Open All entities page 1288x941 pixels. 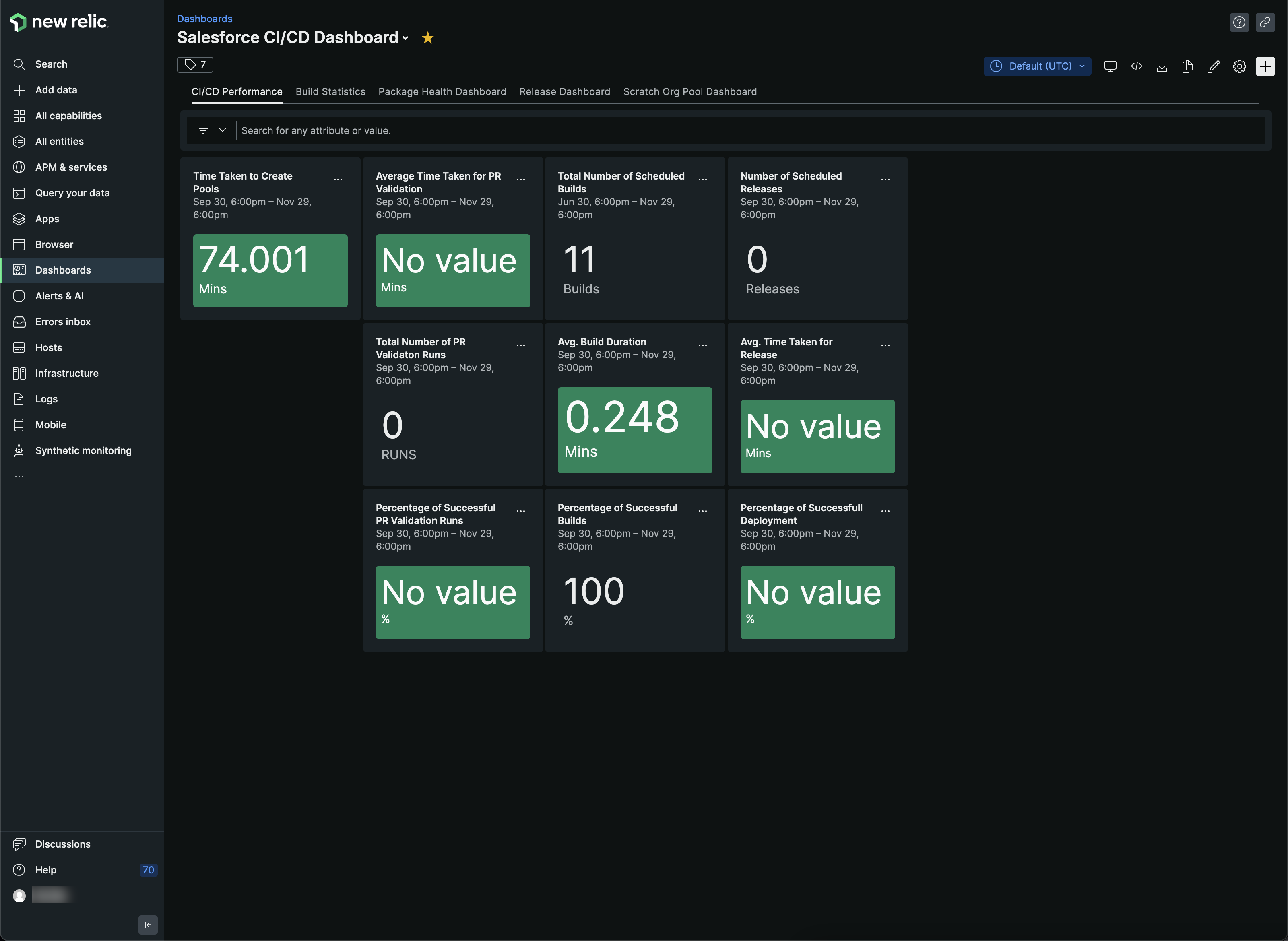pyautogui.click(x=82, y=141)
